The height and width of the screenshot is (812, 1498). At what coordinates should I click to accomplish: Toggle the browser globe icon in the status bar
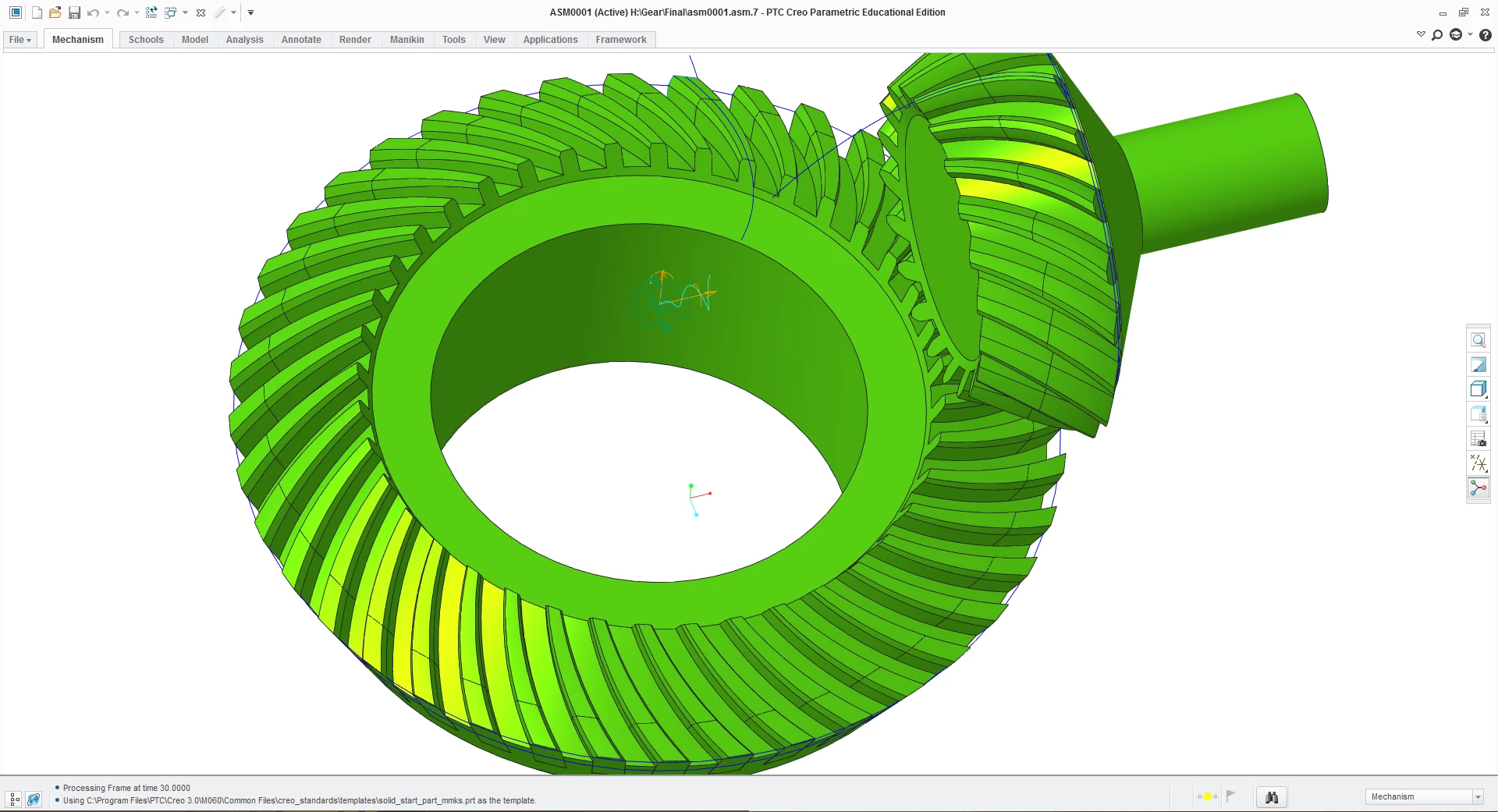(34, 799)
